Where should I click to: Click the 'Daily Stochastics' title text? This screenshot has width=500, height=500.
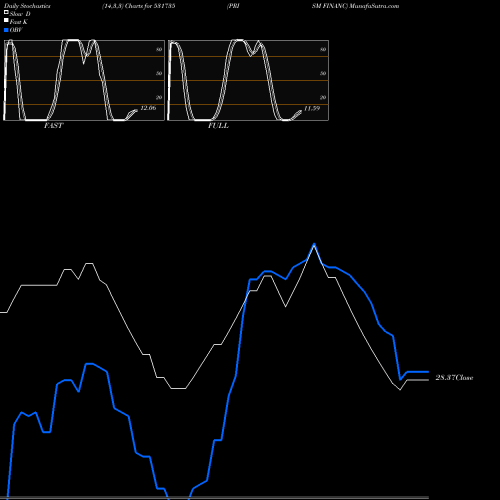[27, 6]
